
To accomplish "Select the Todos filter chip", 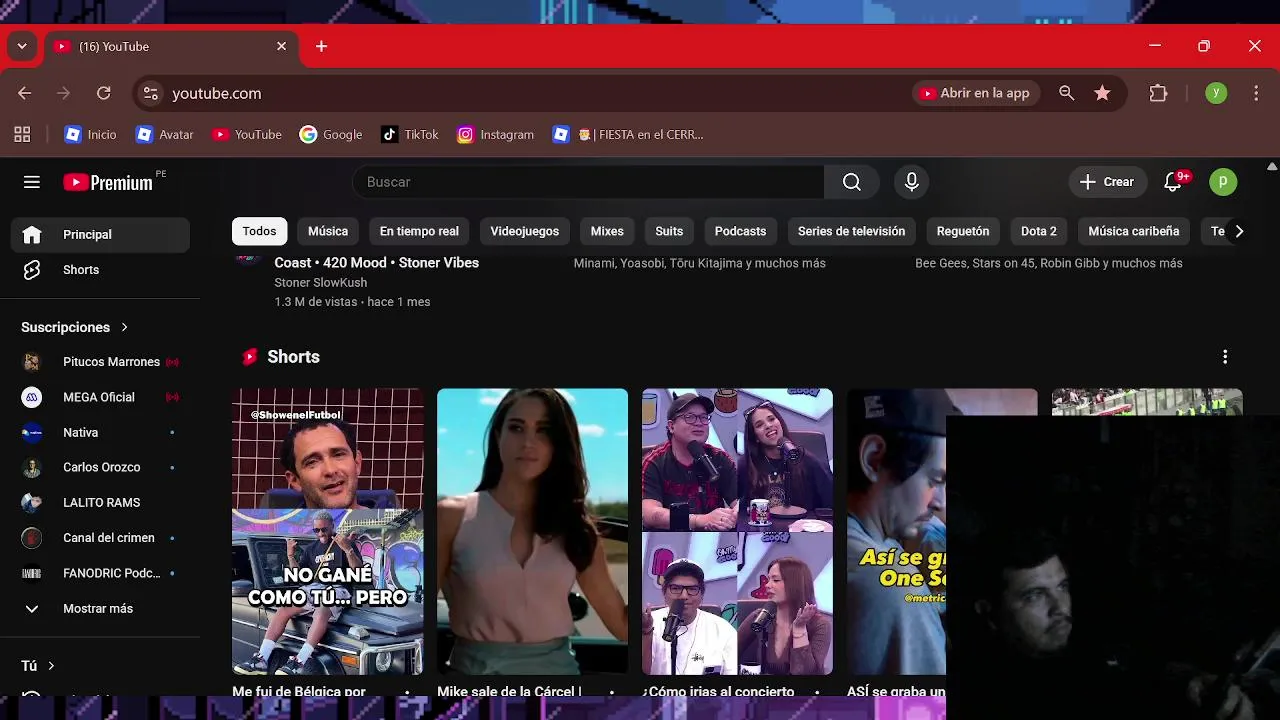I will tap(259, 231).
